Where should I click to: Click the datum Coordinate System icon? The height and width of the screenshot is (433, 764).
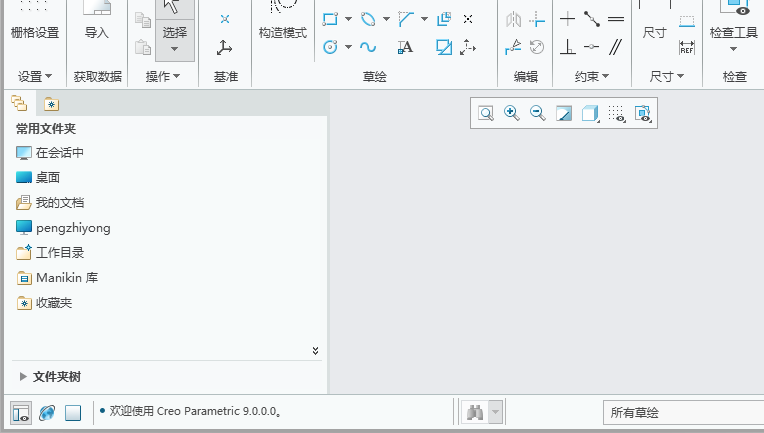(224, 48)
